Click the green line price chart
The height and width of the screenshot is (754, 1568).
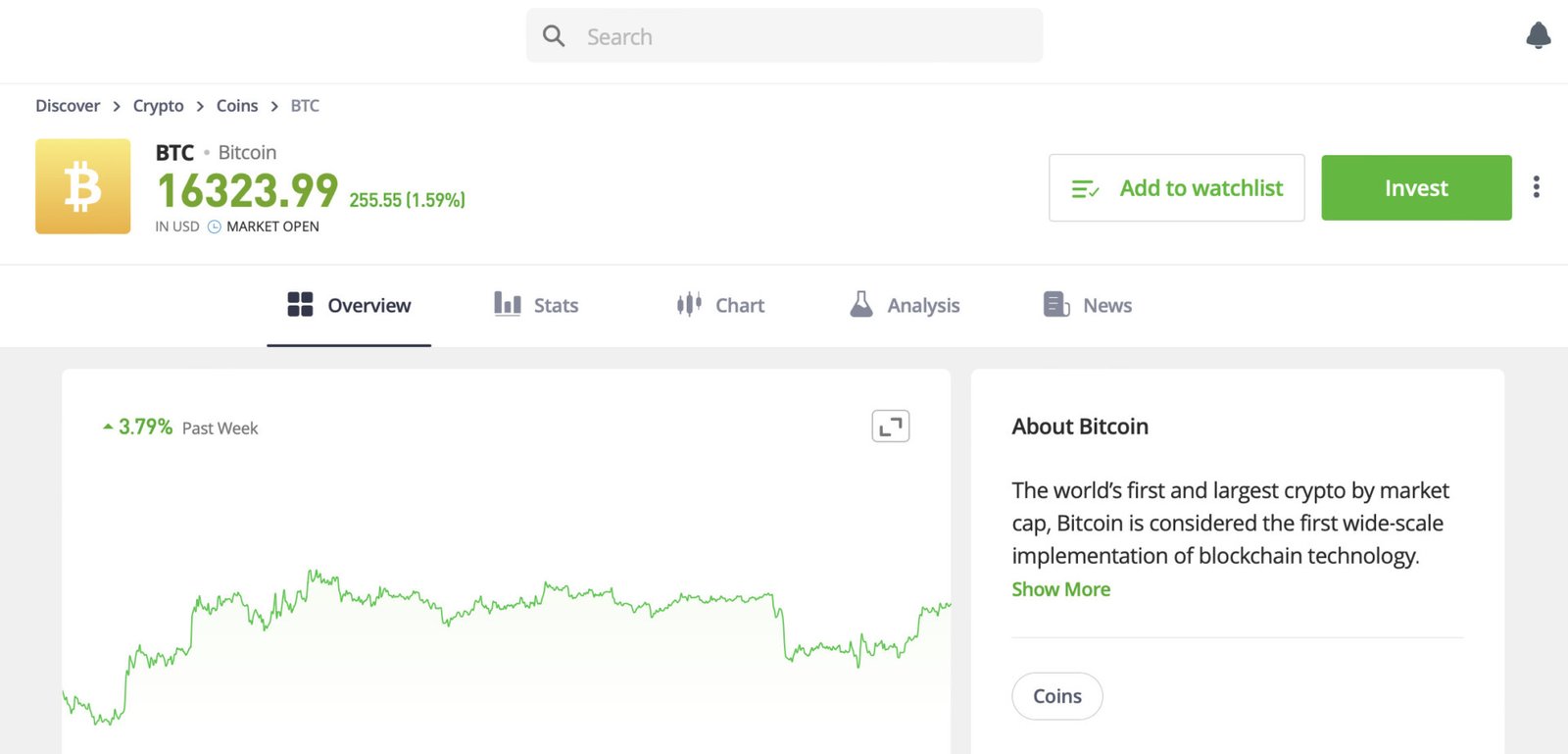pos(506,647)
